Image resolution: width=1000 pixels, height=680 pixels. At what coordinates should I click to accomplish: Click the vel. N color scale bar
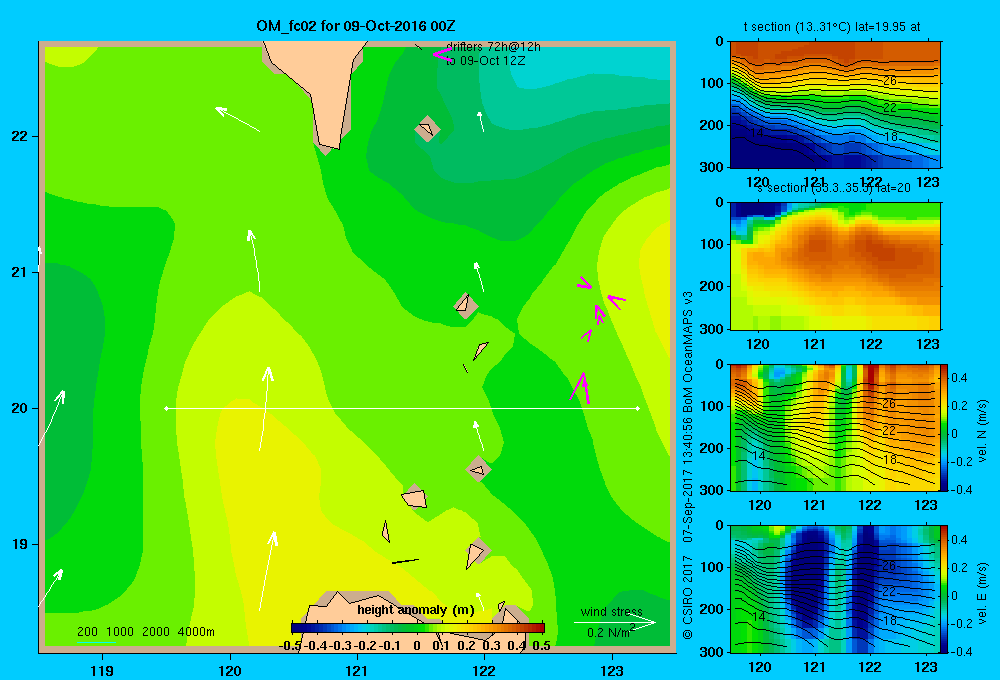(944, 427)
